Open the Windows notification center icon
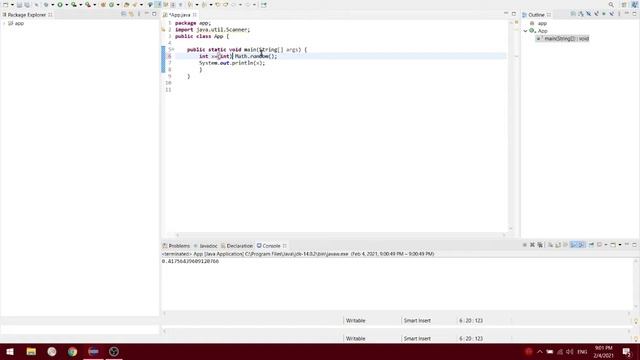The image size is (640, 360). (x=627, y=351)
